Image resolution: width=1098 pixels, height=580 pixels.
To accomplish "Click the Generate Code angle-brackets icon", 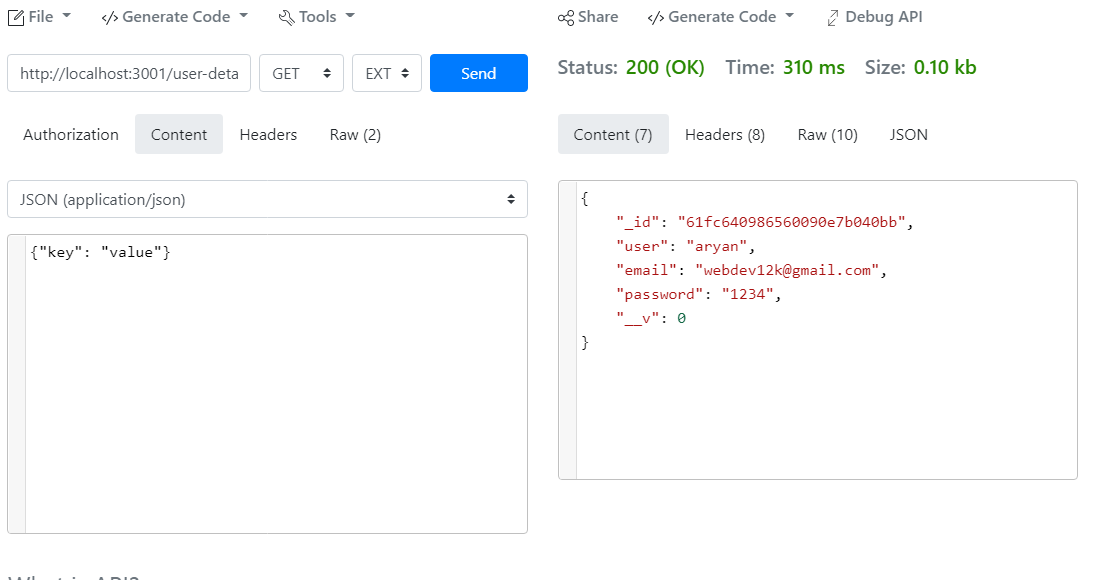I will click(108, 16).
